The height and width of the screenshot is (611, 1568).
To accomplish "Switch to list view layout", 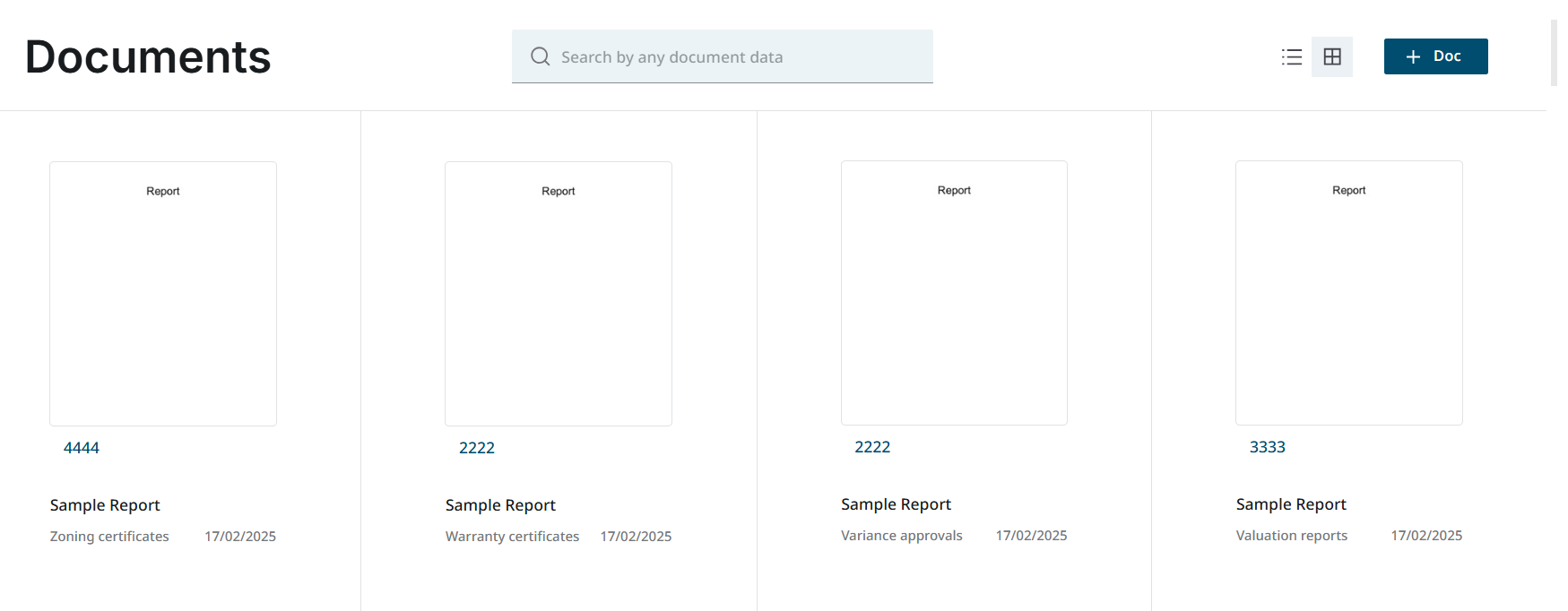I will point(1291,57).
